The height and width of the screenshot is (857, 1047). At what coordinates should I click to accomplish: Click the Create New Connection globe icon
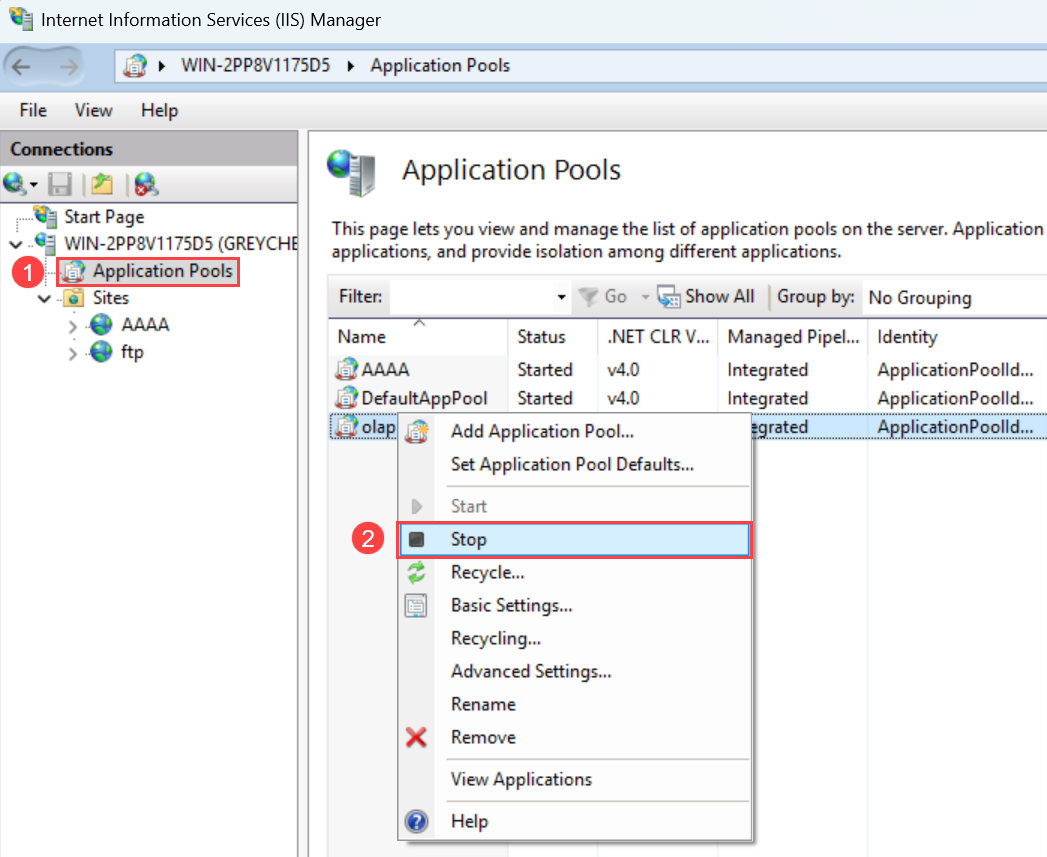(15, 184)
